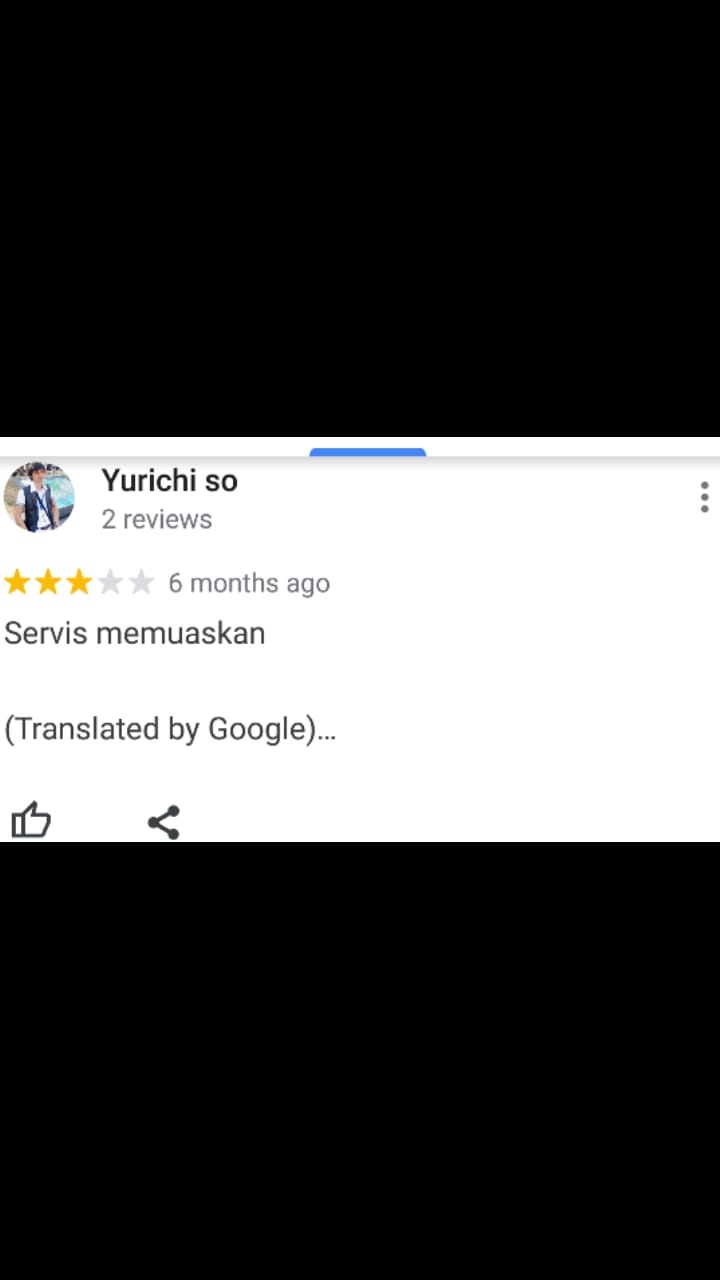Tap the fifth grey rating star
Screen dimensions: 720x1280
141,582
